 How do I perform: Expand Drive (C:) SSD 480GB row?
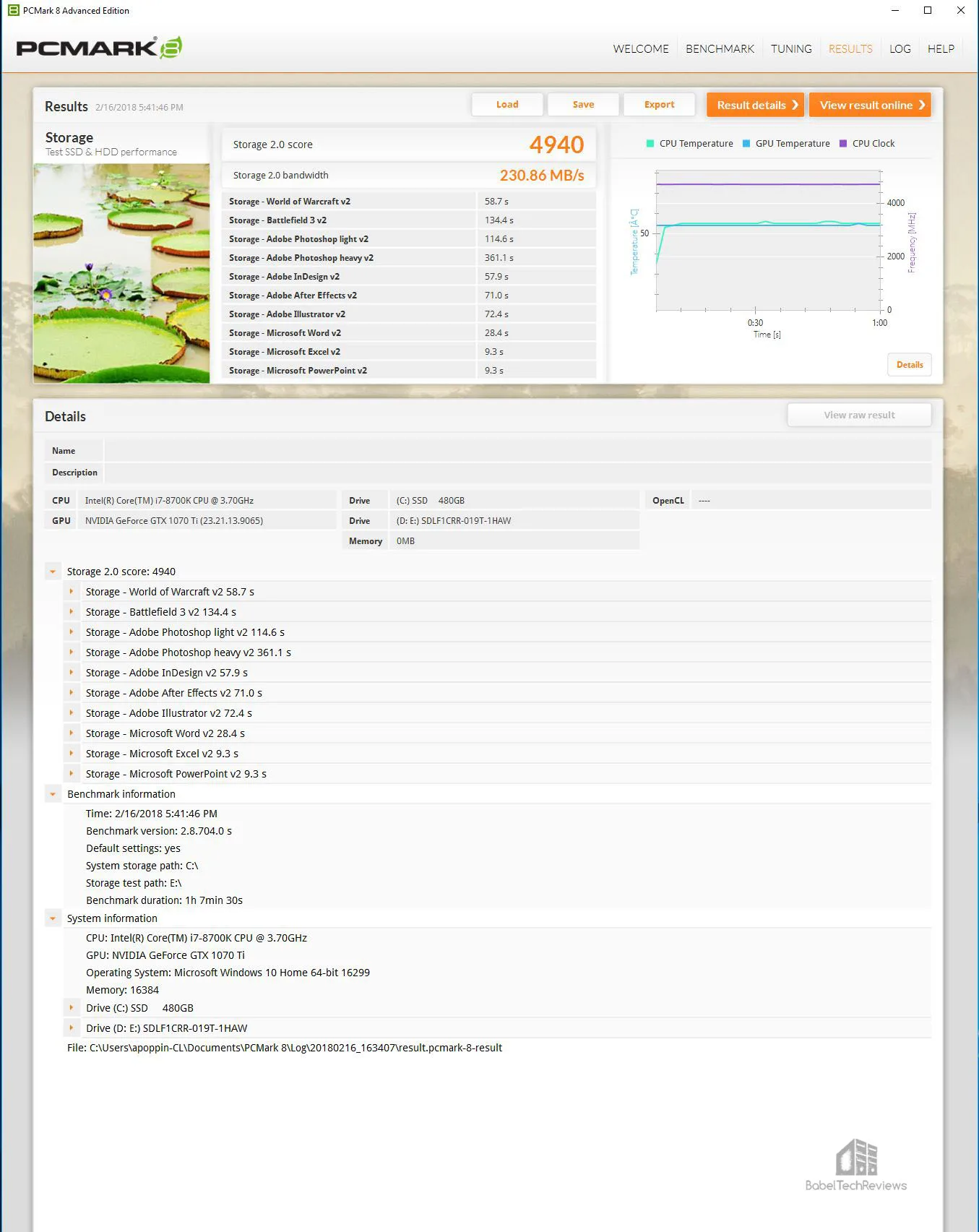pos(72,1008)
